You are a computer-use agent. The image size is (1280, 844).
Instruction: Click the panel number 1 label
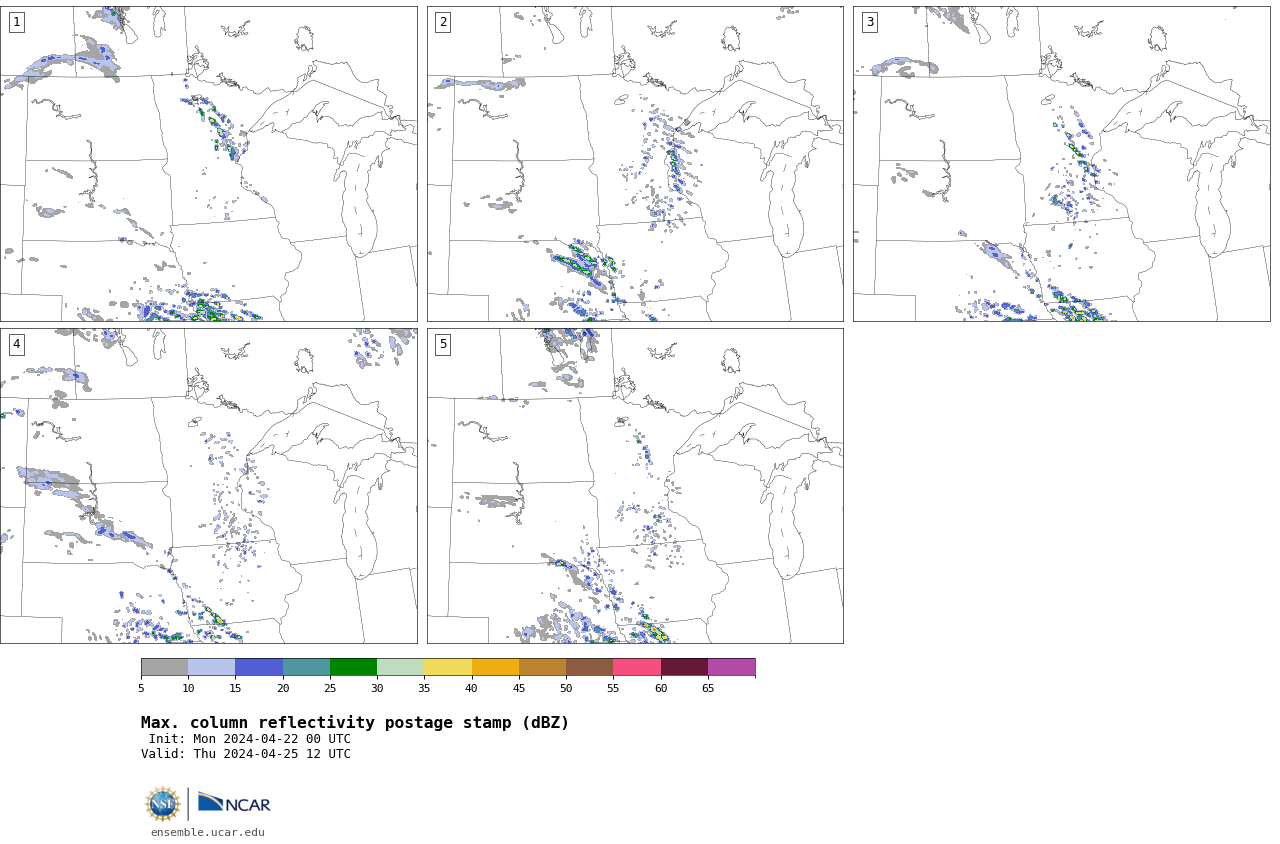pos(16,22)
